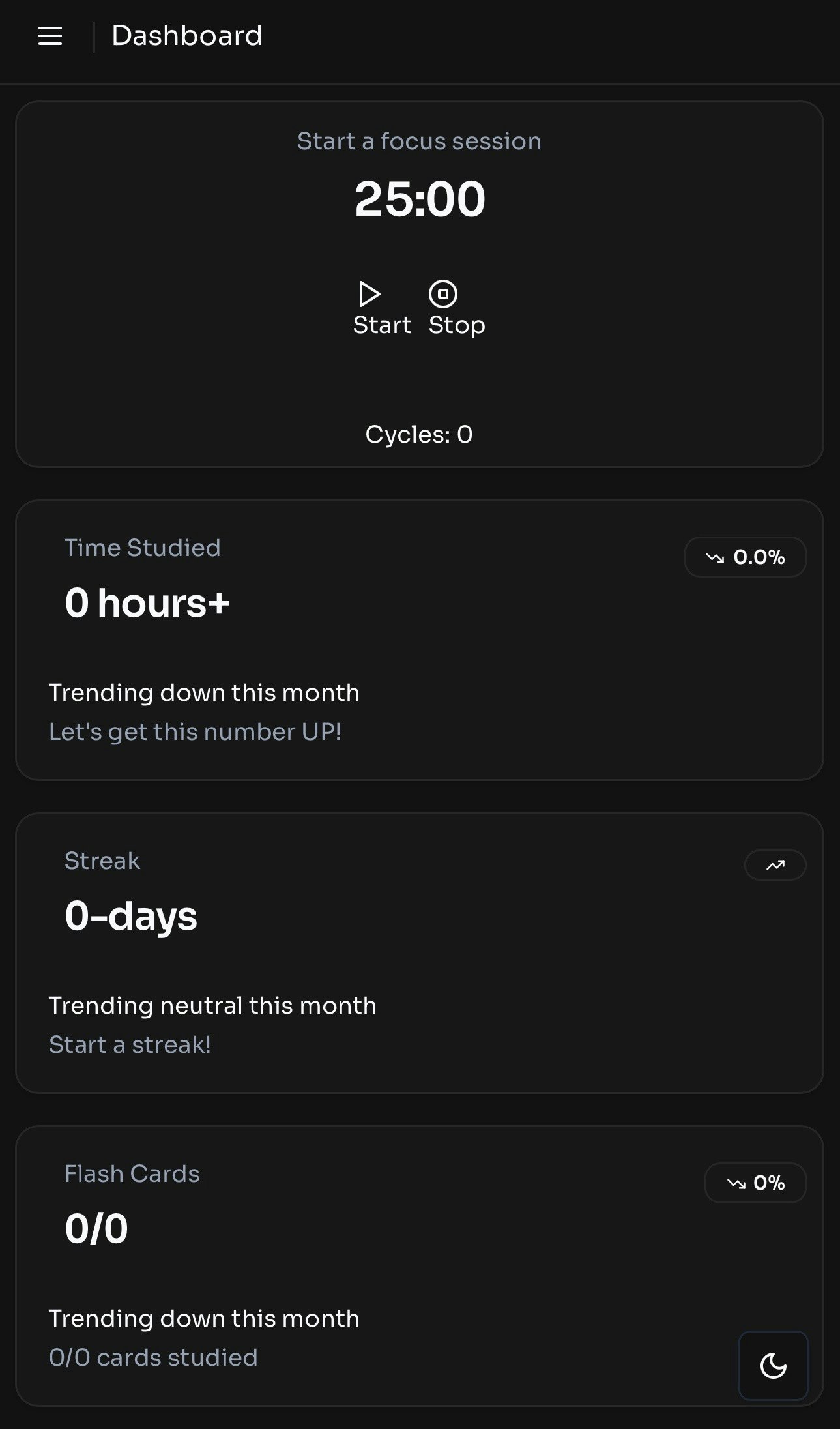The image size is (840, 1429).
Task: Open the Time Studied card heading
Action: click(142, 548)
